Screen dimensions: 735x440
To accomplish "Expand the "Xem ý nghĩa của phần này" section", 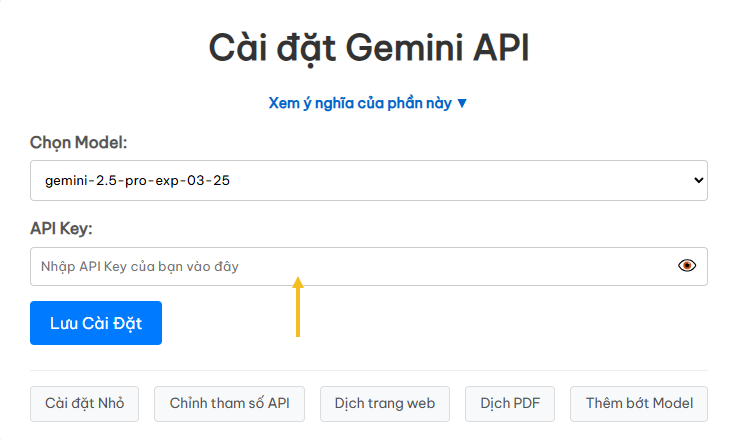I will [360, 103].
